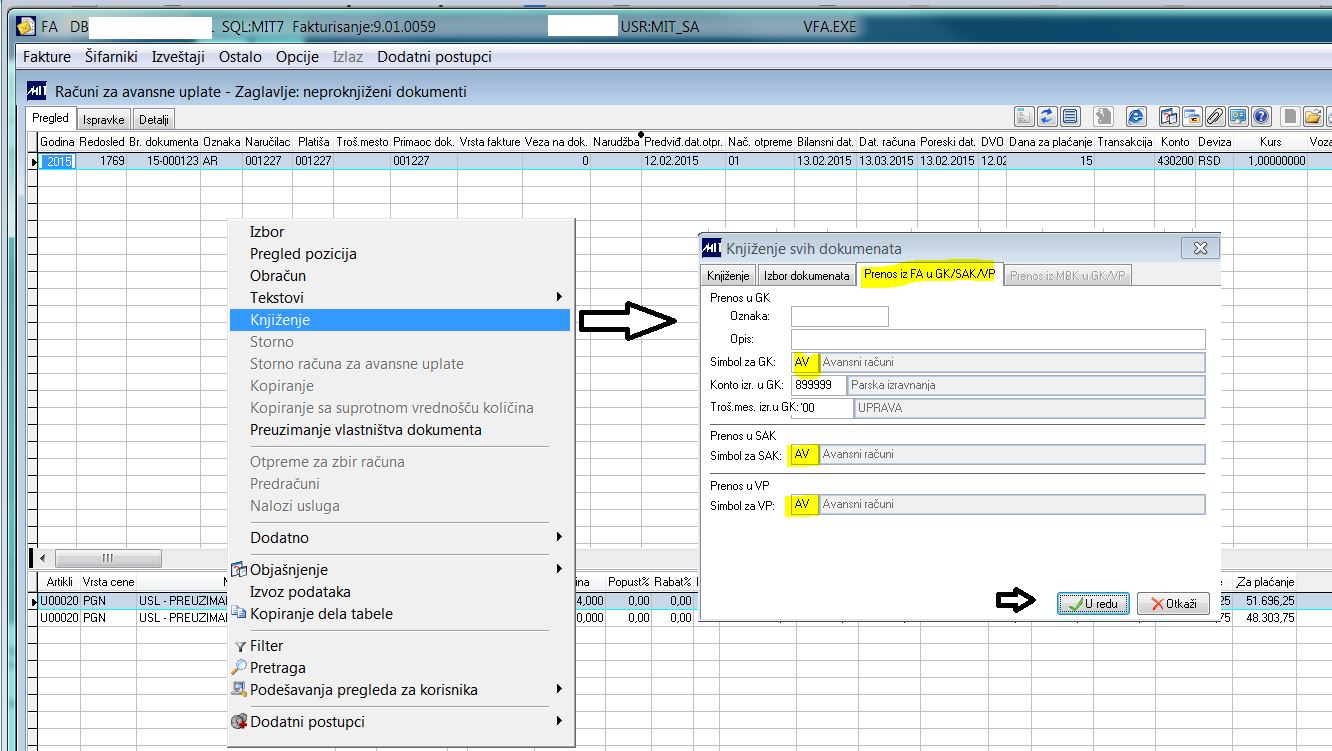Select Knjiženje in the context menu
Viewport: 1332px width, 751px height.
(x=401, y=320)
